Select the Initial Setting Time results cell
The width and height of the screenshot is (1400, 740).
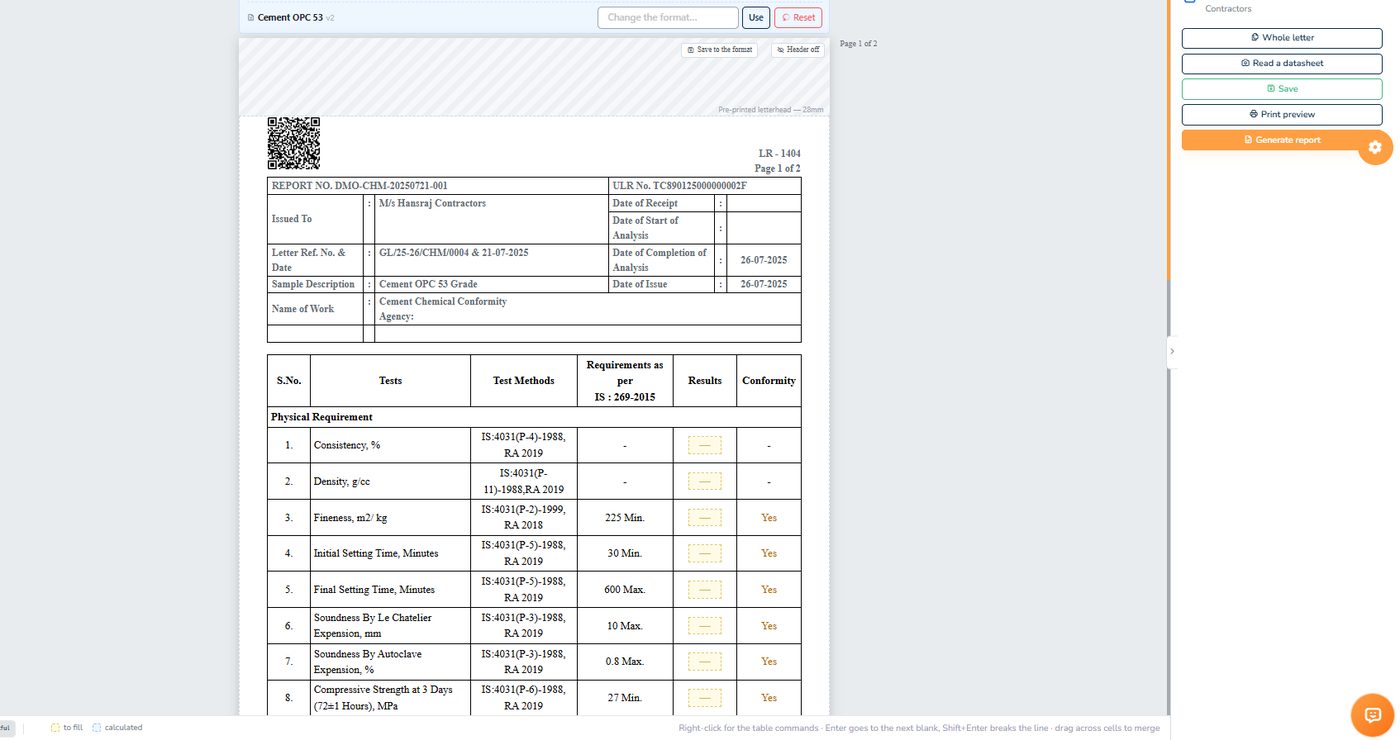point(704,553)
